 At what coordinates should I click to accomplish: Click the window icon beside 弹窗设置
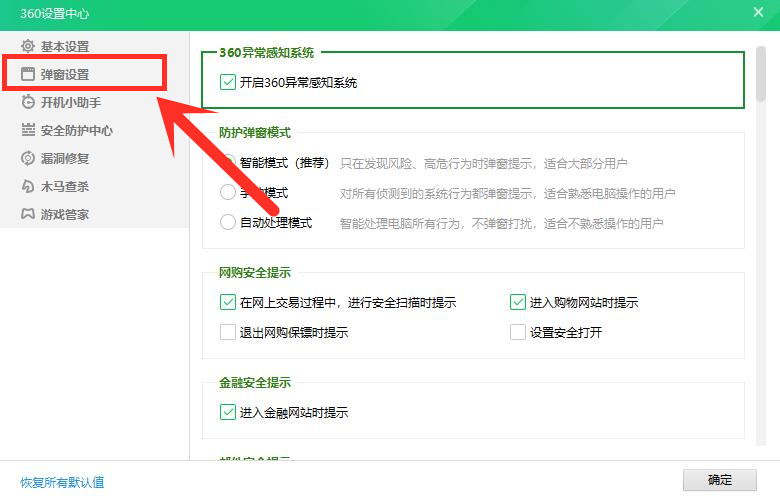coord(28,74)
